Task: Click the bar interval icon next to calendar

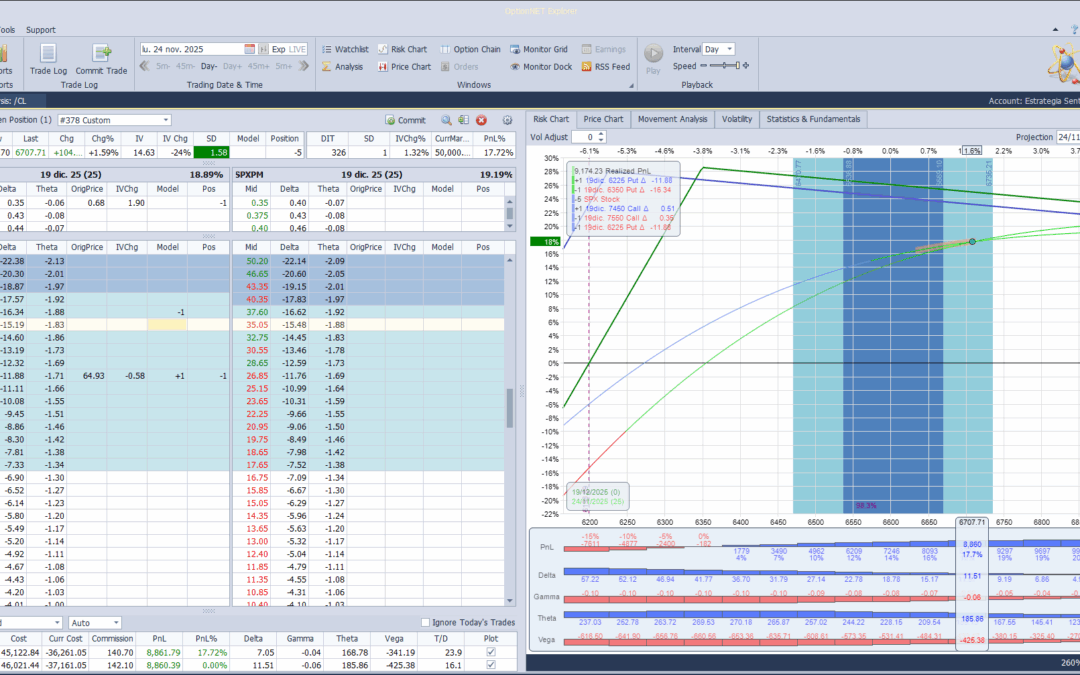Action: click(x=263, y=49)
